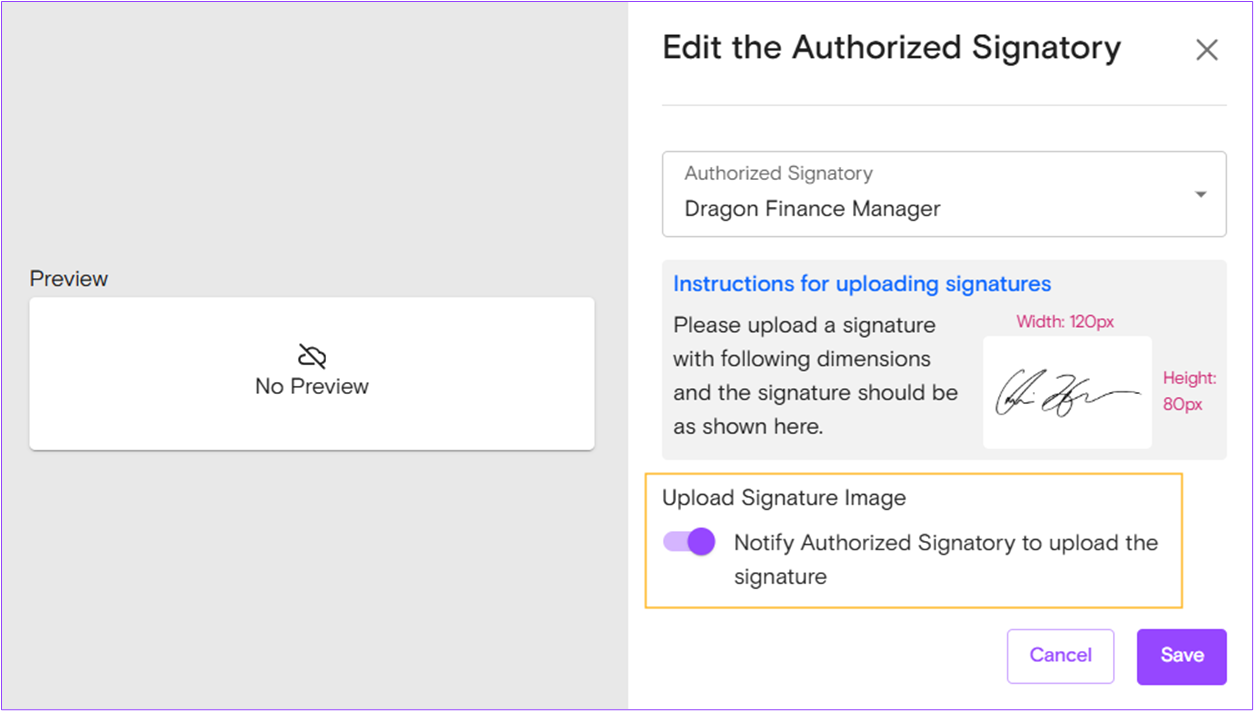Click the Notify Authorized Signatory label text
The width and height of the screenshot is (1254, 711).
(946, 560)
